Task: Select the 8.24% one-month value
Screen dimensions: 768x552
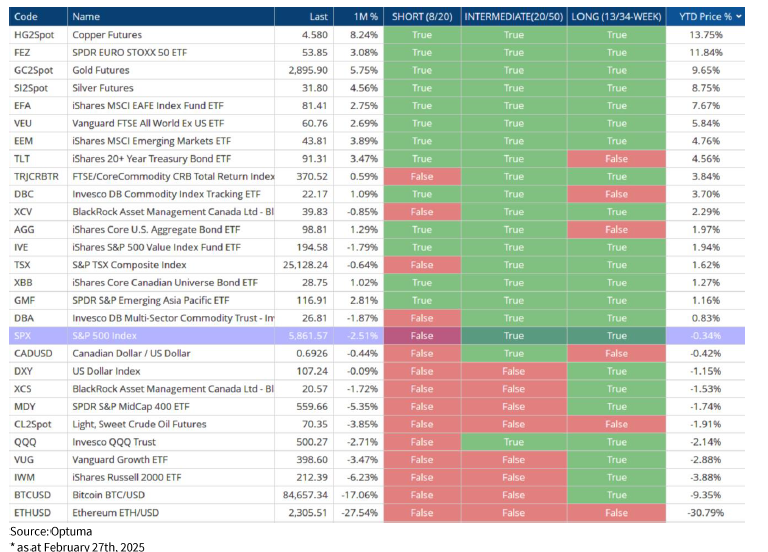Action: pyautogui.click(x=364, y=35)
